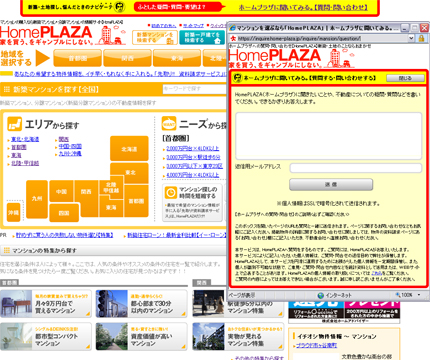Click the lock icon in popup address bar
The height and width of the screenshot is (360, 430).
[421, 38]
